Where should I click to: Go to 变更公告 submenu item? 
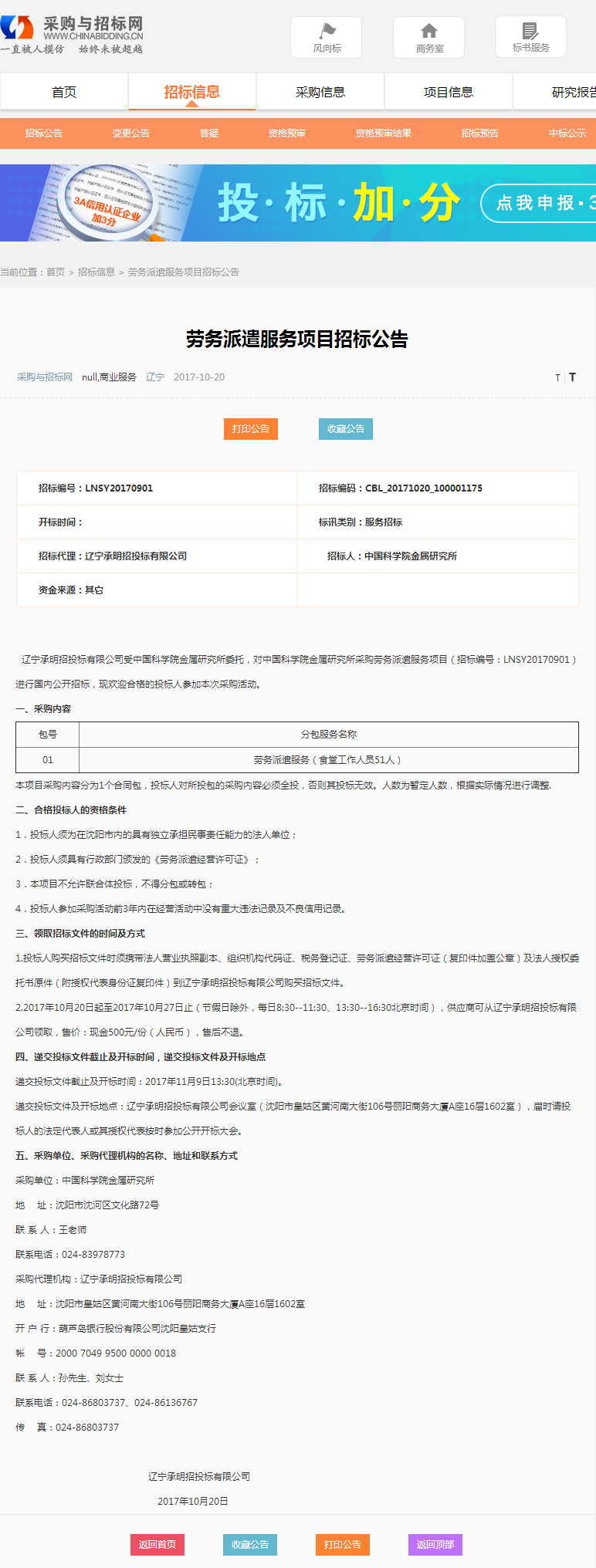coord(131,133)
